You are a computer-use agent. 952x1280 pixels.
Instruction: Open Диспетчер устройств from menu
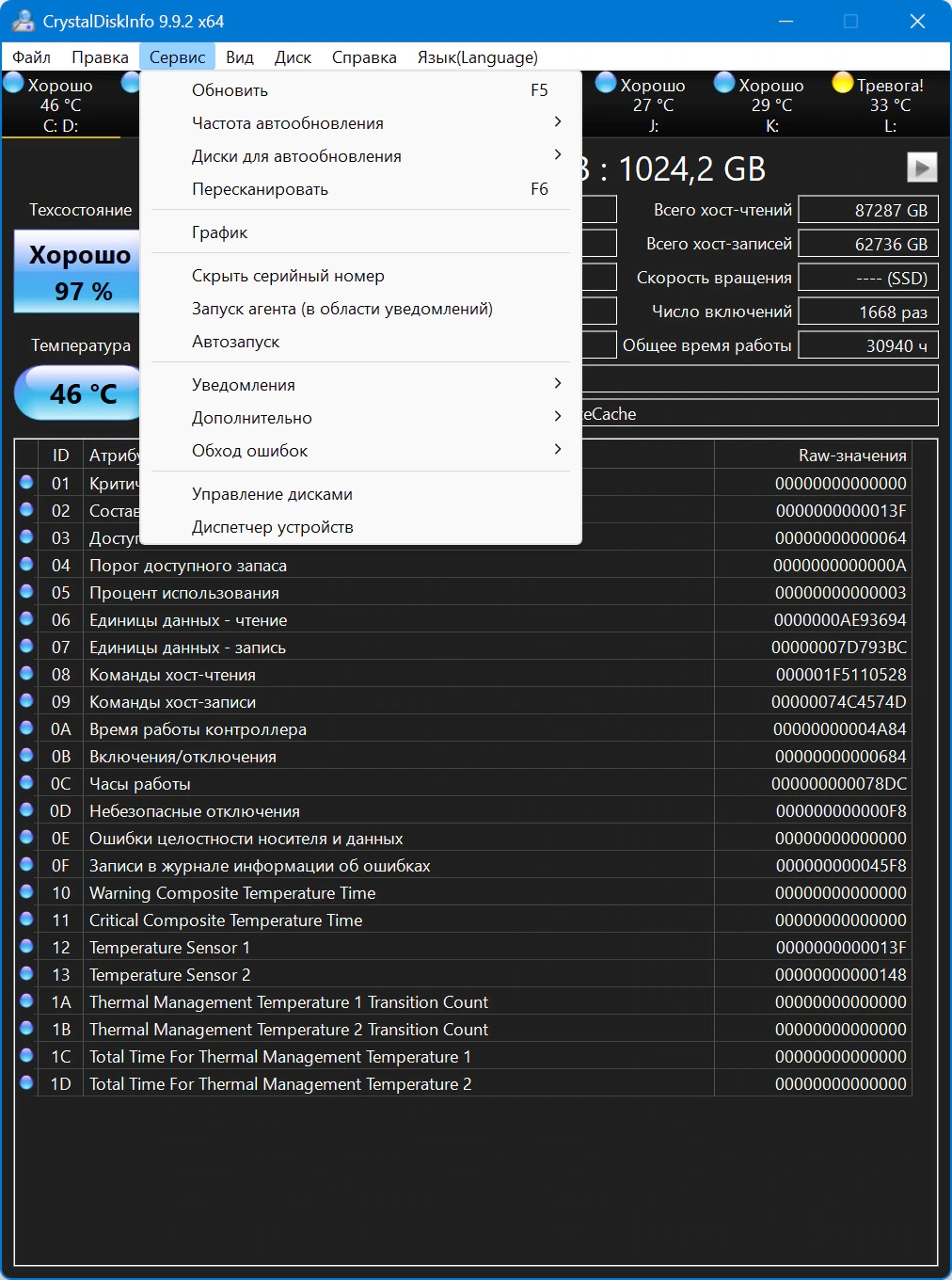[360, 527]
